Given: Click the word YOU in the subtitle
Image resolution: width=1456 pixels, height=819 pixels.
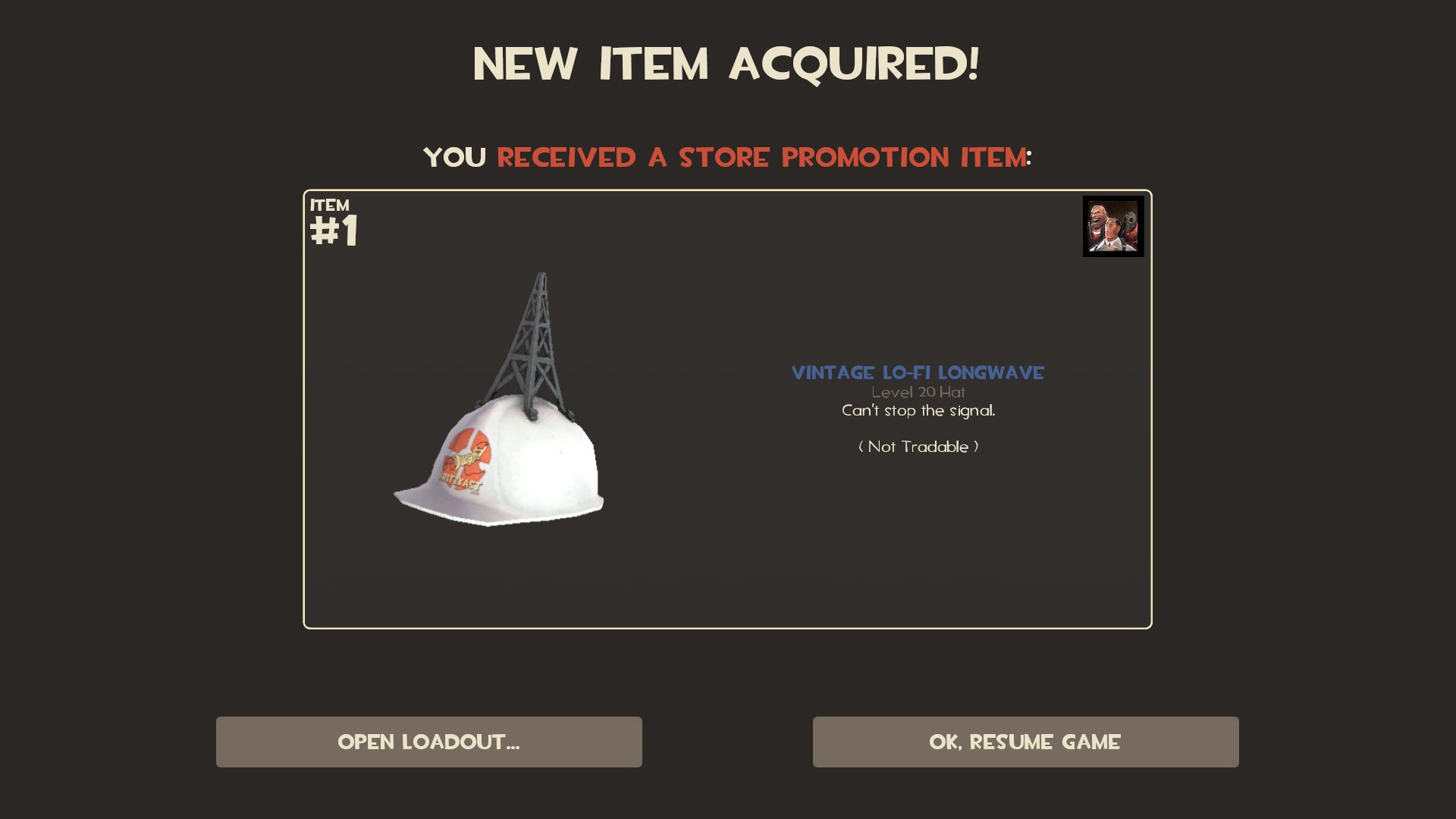Looking at the screenshot, I should point(455,157).
